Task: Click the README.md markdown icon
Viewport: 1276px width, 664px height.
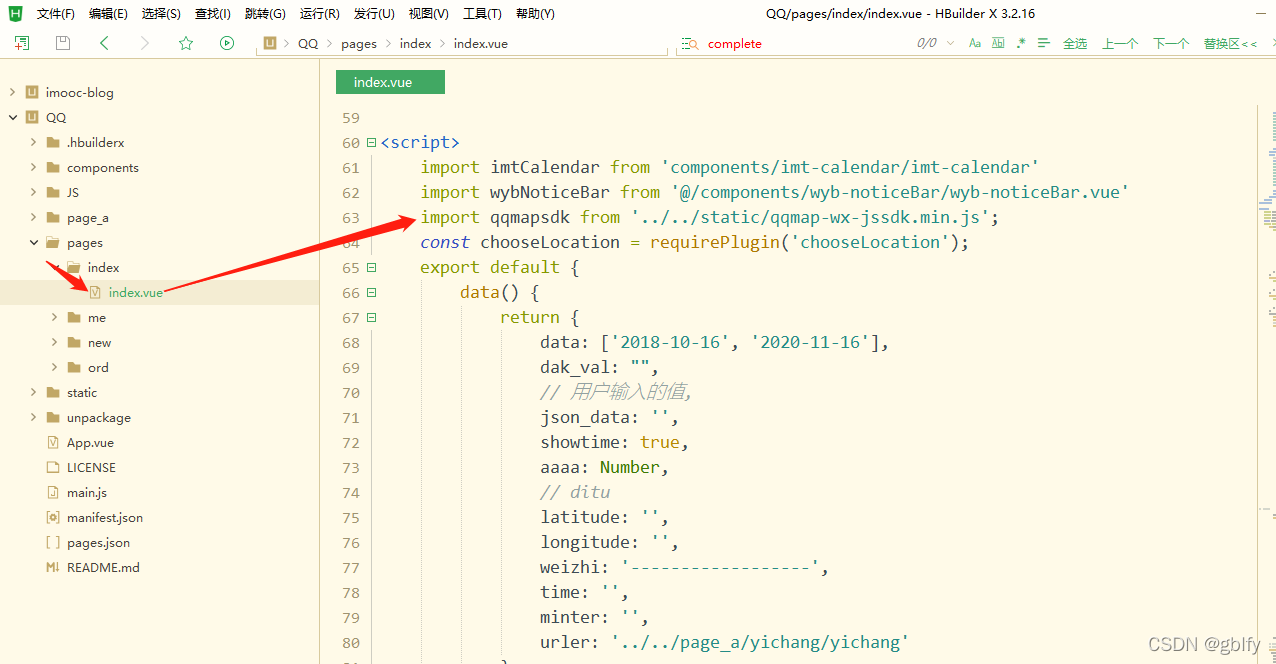Action: coord(53,567)
